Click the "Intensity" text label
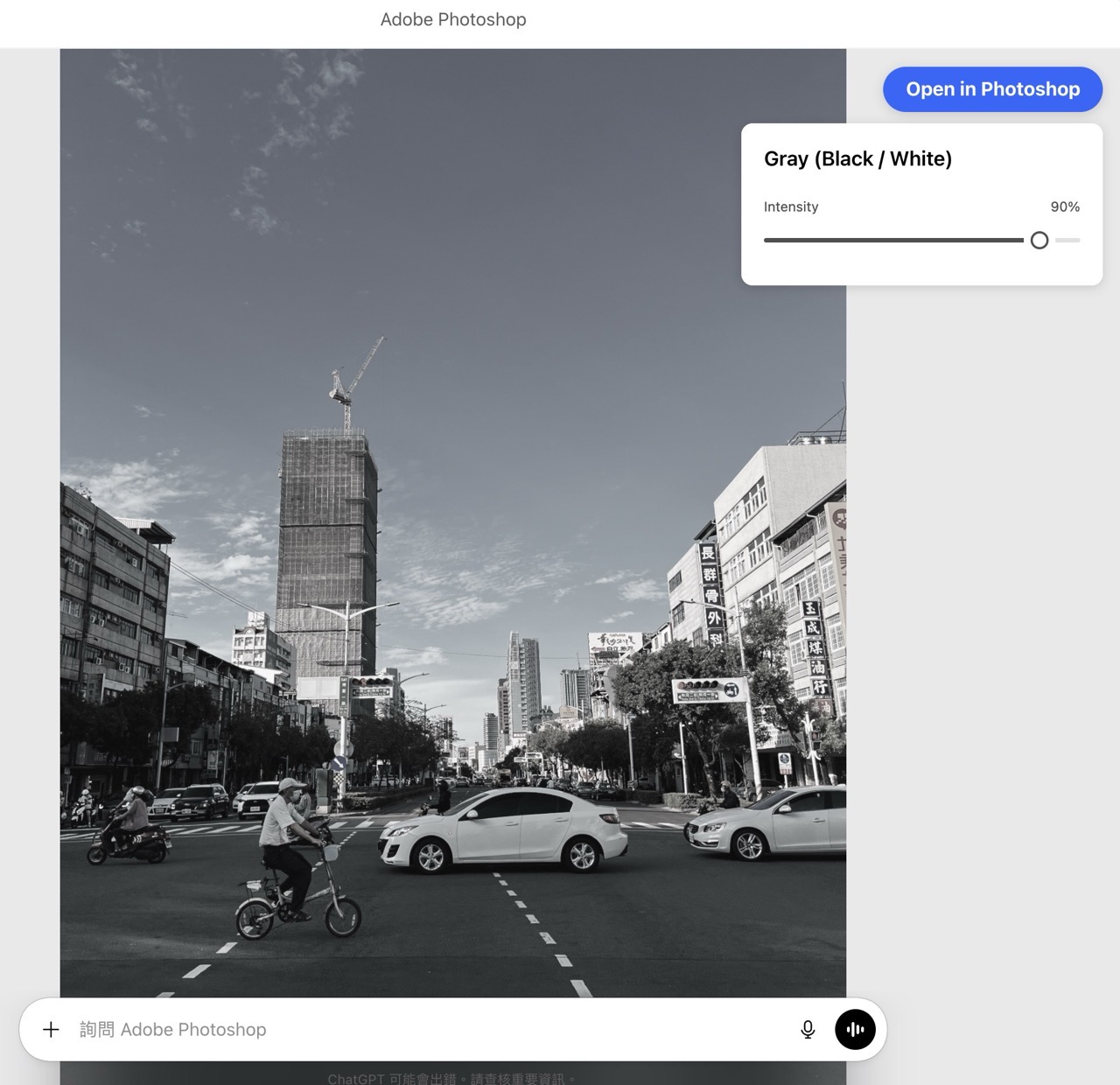The width and height of the screenshot is (1120, 1085). click(791, 206)
